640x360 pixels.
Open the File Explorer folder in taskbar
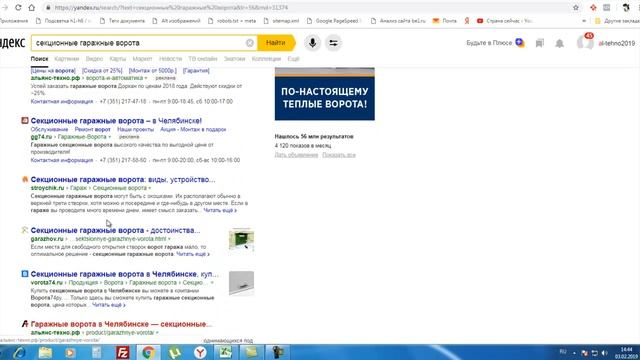click(45, 352)
